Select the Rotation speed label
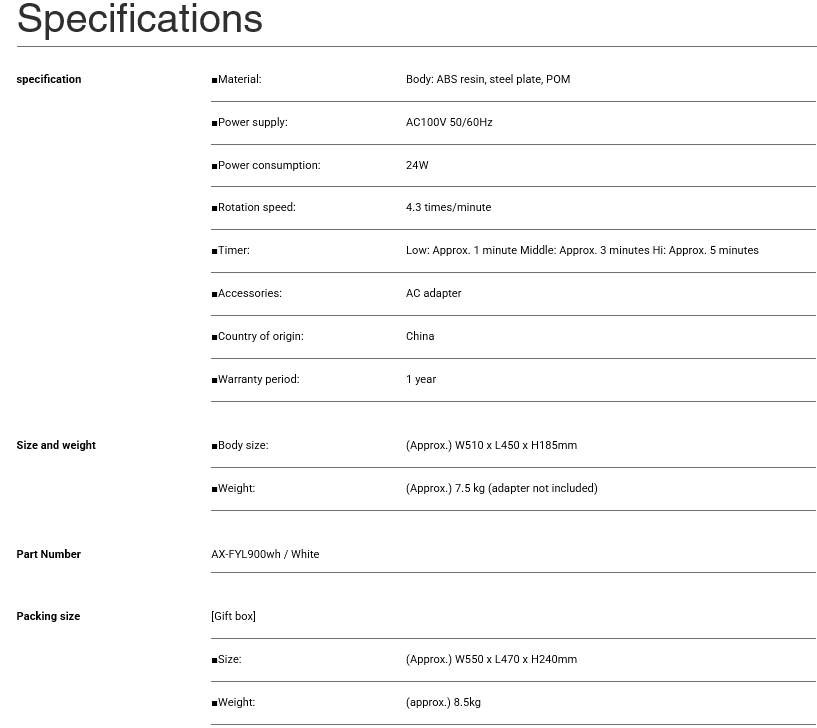Screen dimensions: 817x728 click(x=254, y=207)
